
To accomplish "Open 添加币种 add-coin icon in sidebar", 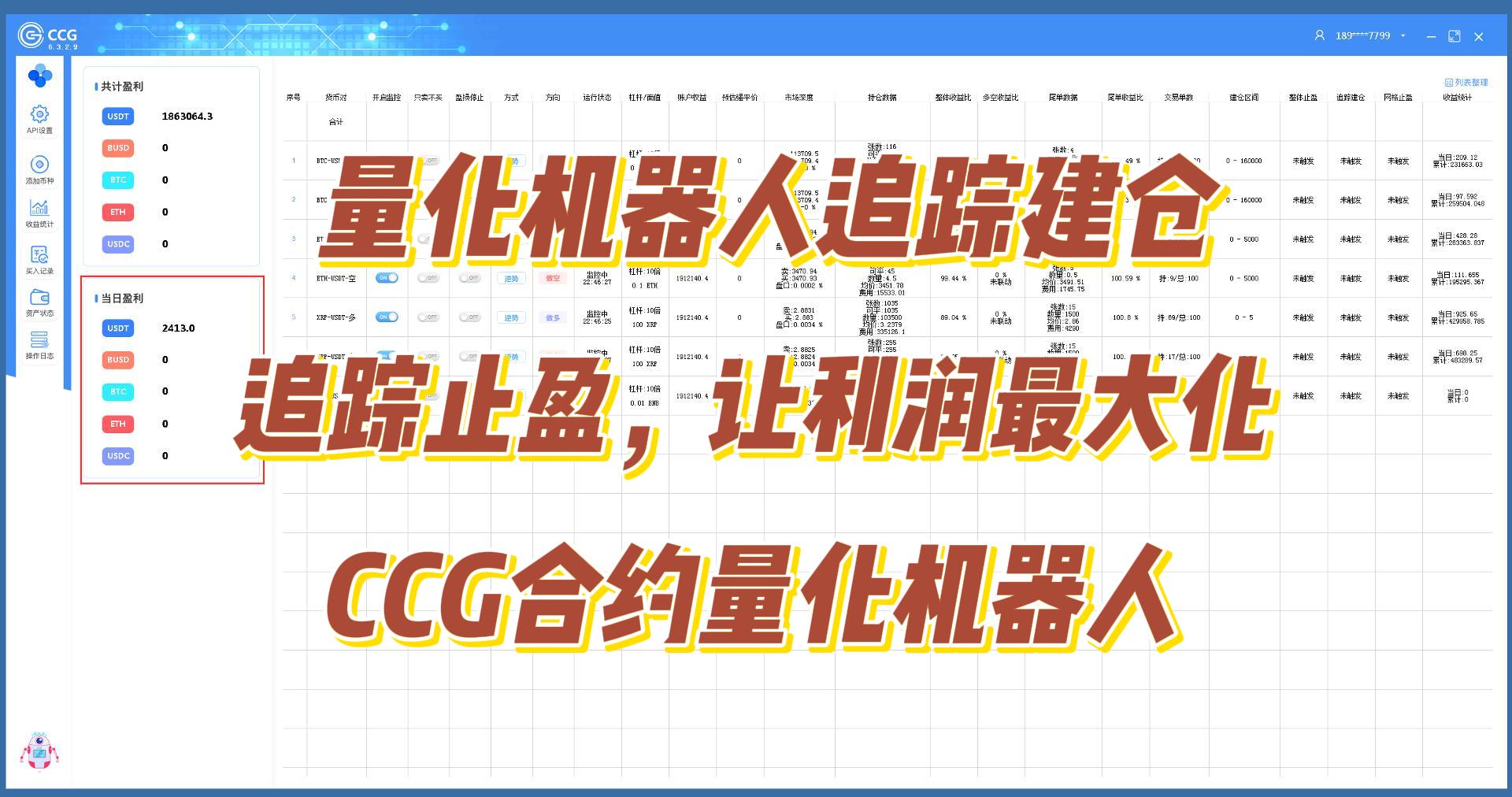I will point(39,164).
